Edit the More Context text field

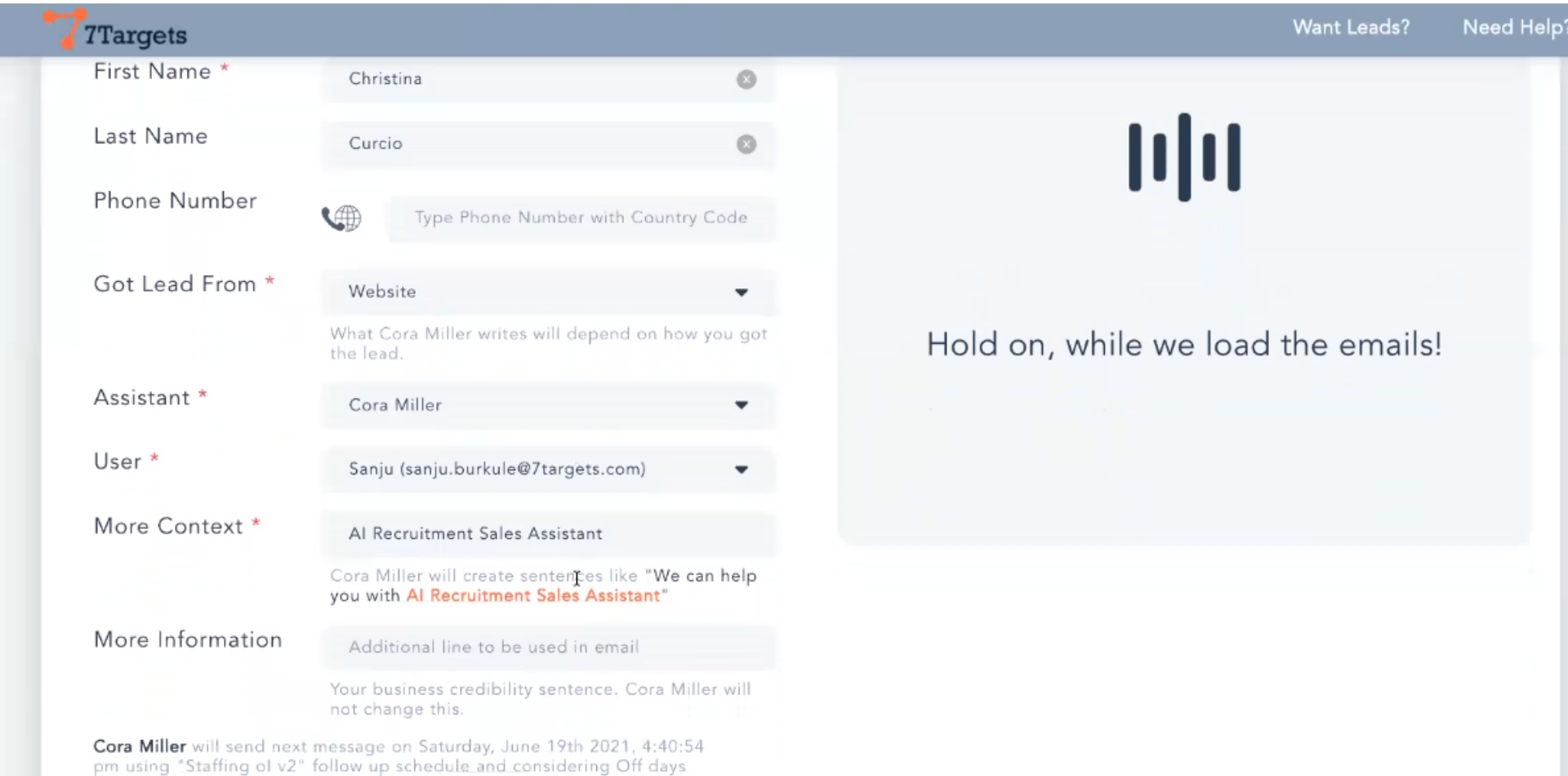point(547,534)
